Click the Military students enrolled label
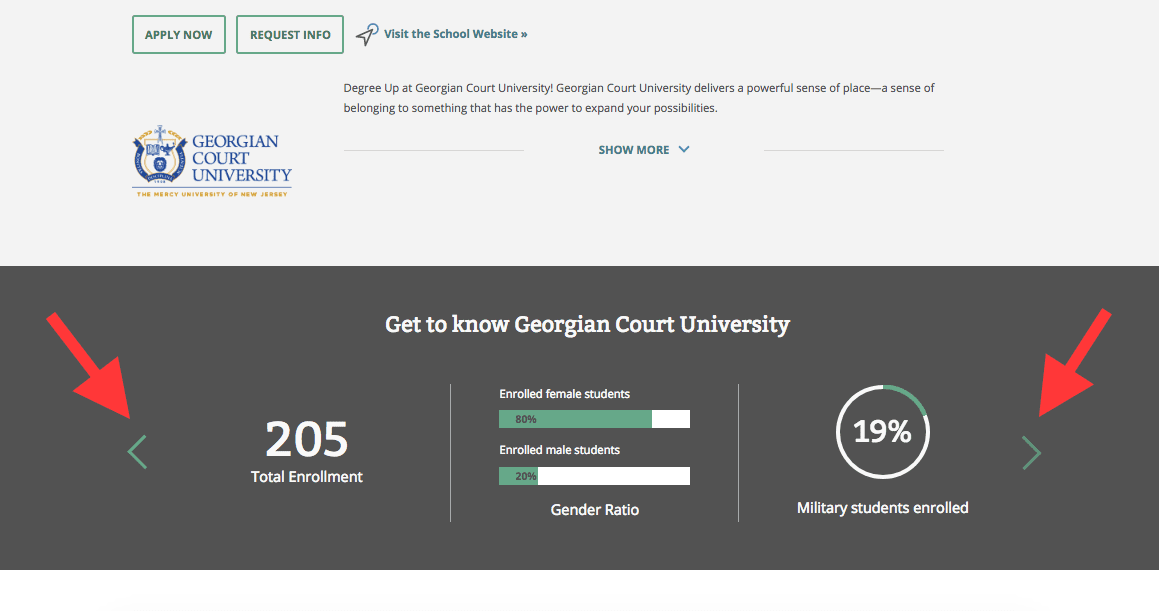The height and width of the screenshot is (611, 1159). (x=883, y=508)
